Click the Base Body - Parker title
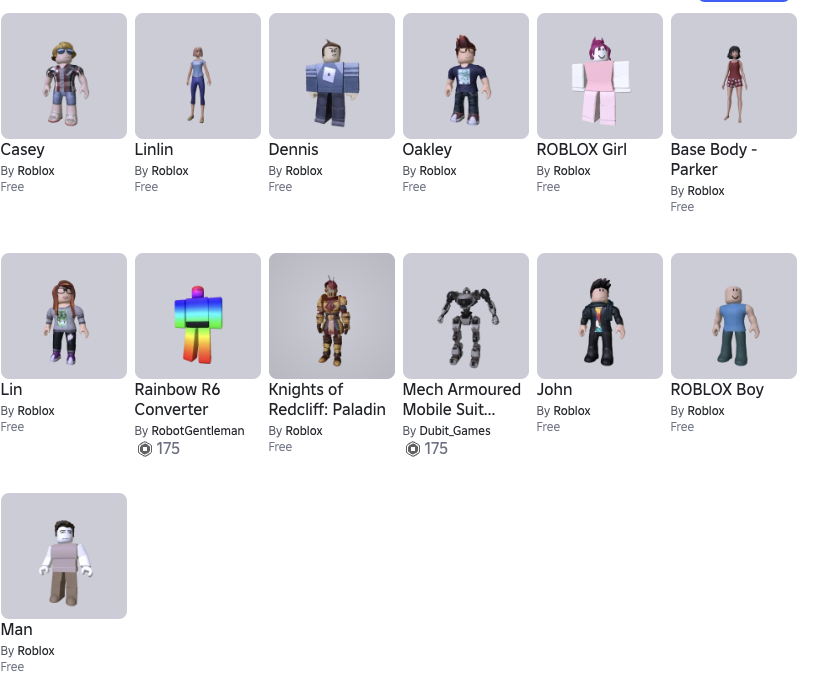Image resolution: width=824 pixels, height=698 pixels. click(x=714, y=159)
